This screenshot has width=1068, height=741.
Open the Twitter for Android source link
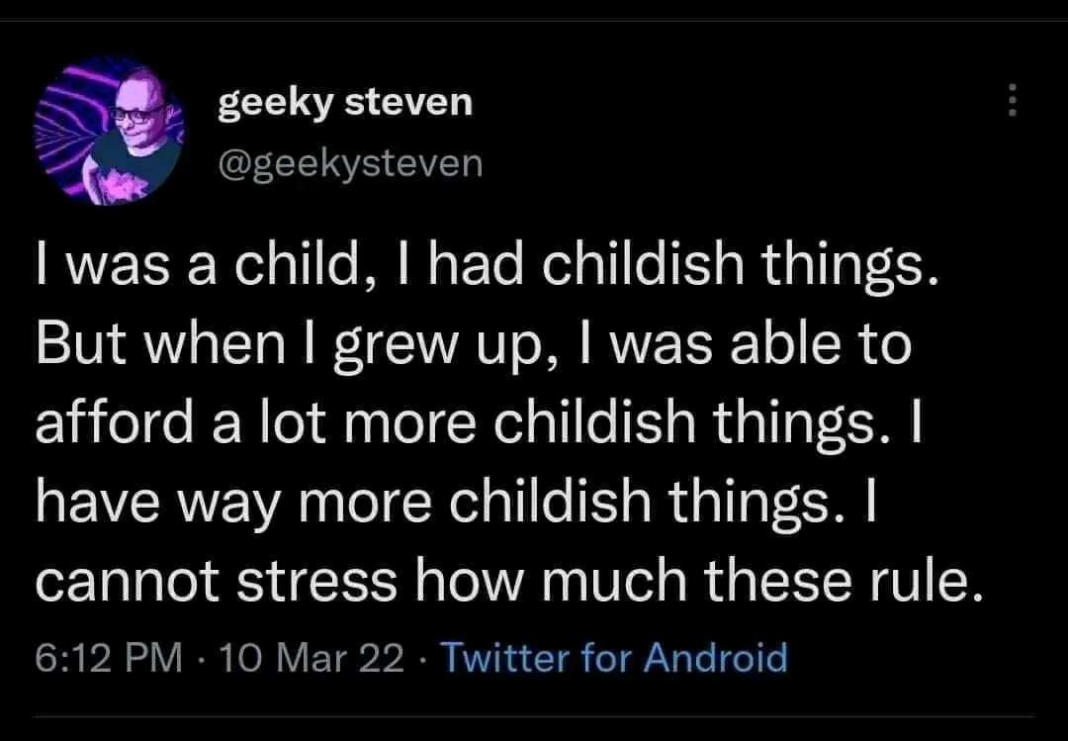click(614, 658)
